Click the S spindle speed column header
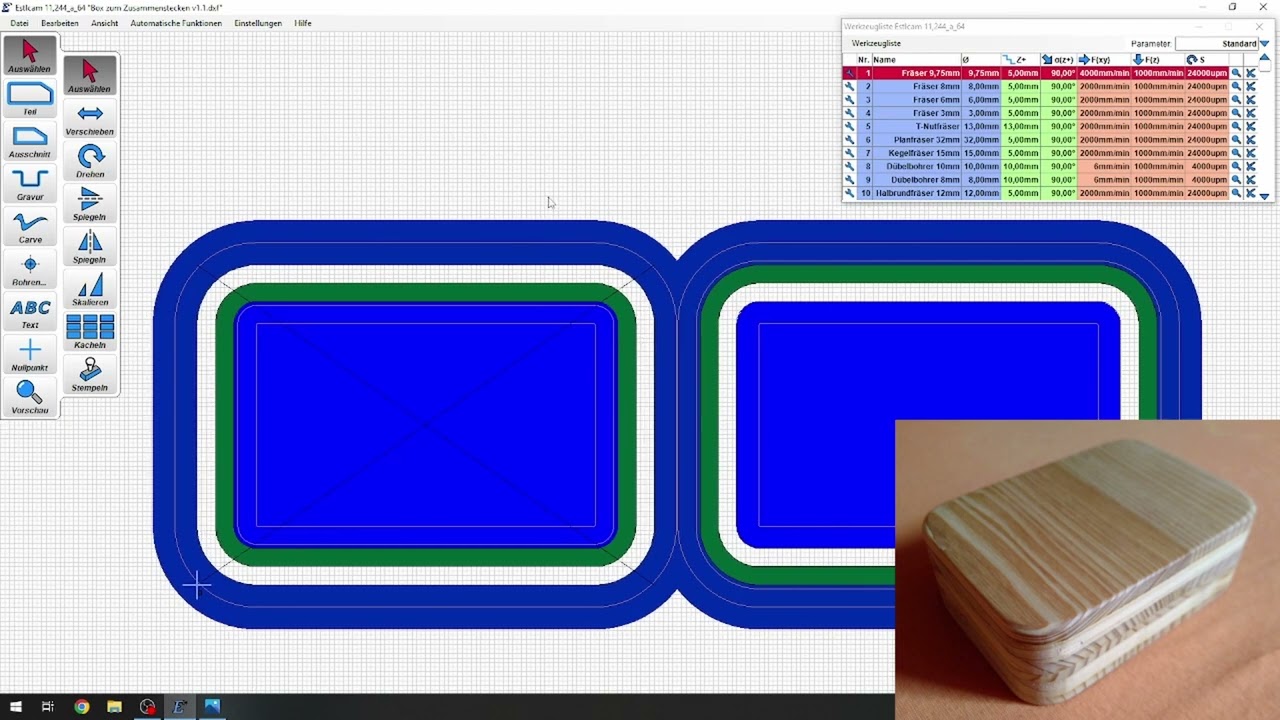1280x720 pixels. (x=1206, y=60)
